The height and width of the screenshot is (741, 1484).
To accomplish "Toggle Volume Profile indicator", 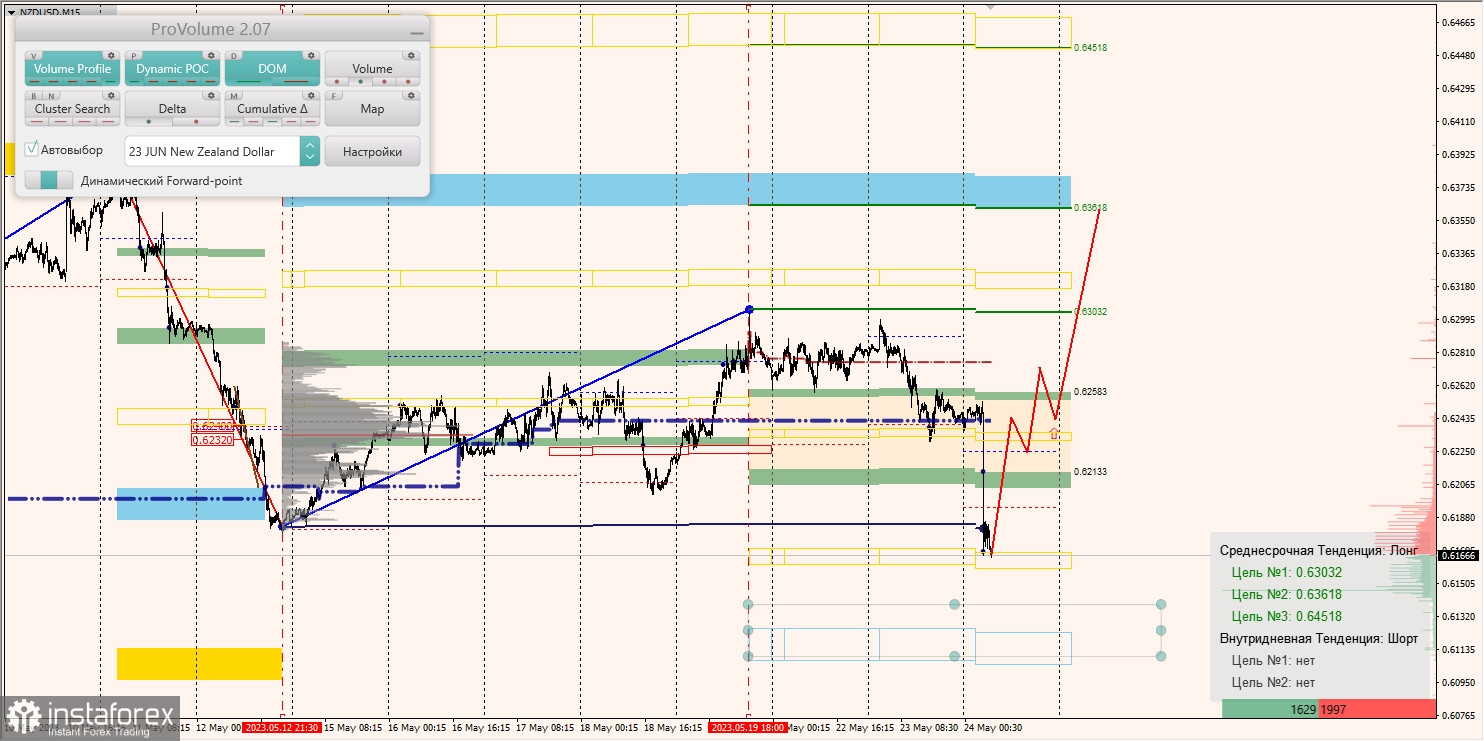I will pyautogui.click(x=72, y=68).
